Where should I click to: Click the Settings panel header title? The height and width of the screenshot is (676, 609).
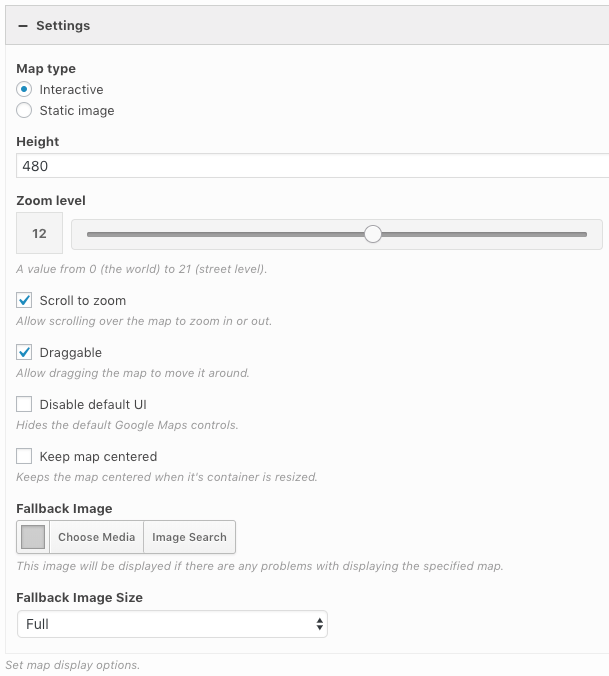coord(63,26)
